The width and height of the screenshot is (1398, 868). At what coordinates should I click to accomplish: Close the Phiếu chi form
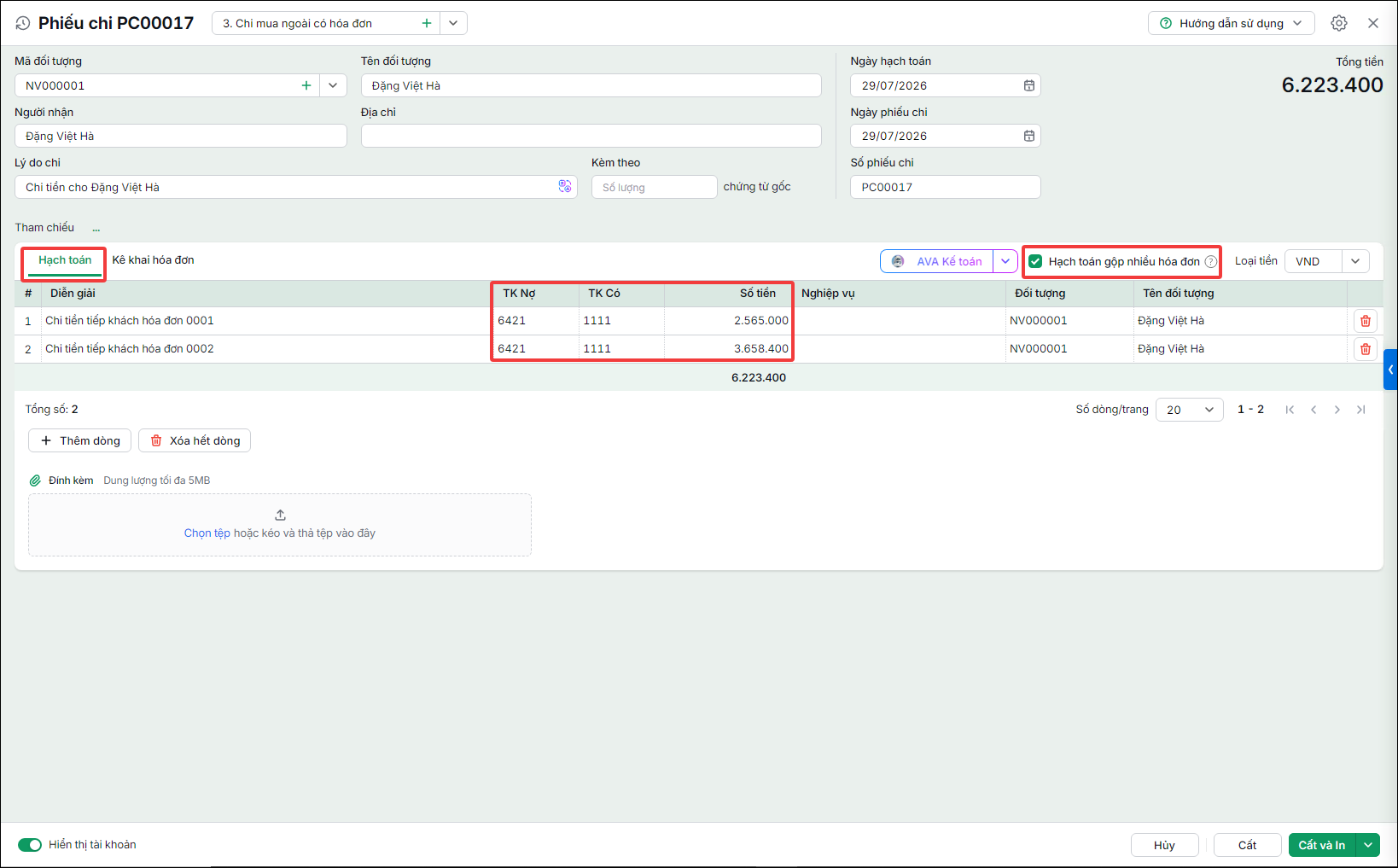(1373, 23)
